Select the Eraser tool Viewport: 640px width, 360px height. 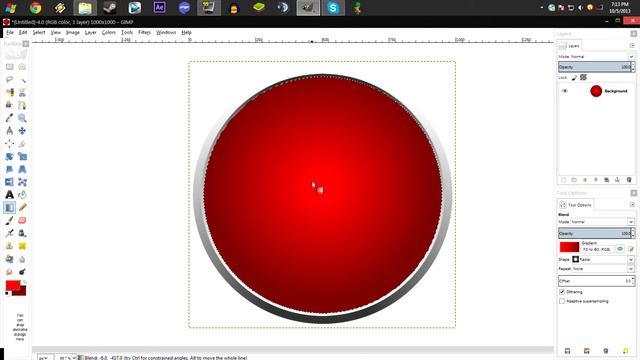pyautogui.click(x=22, y=220)
